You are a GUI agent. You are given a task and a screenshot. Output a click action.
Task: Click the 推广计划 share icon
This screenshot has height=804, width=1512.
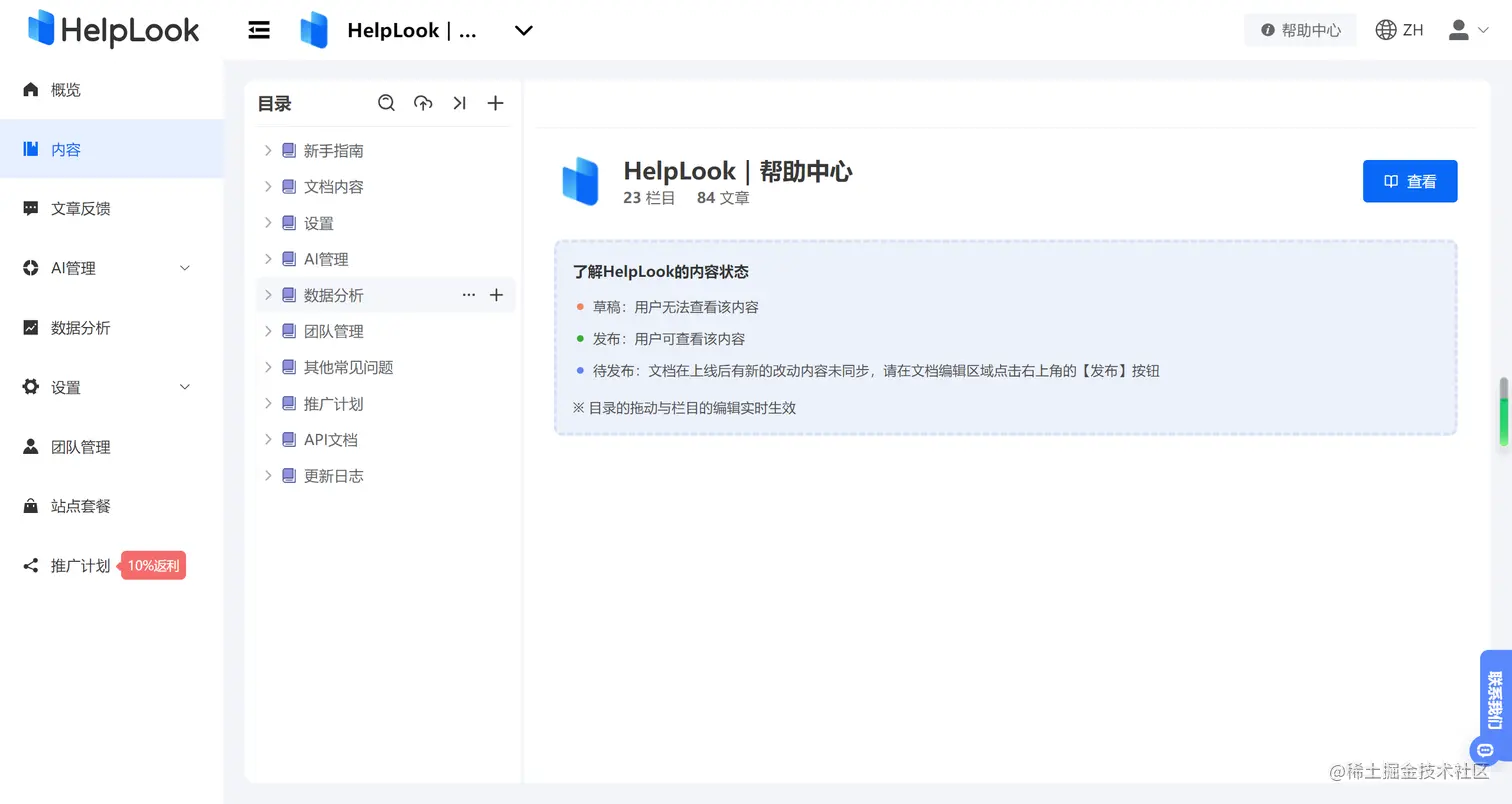tap(31, 566)
